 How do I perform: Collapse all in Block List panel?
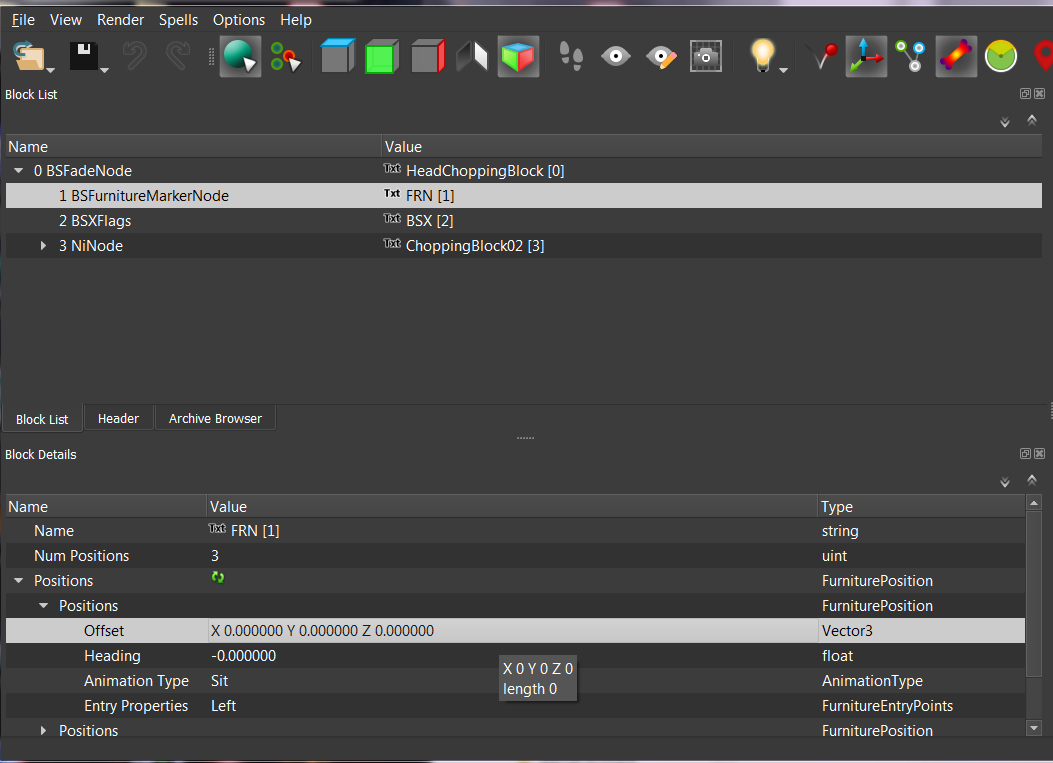(1032, 120)
